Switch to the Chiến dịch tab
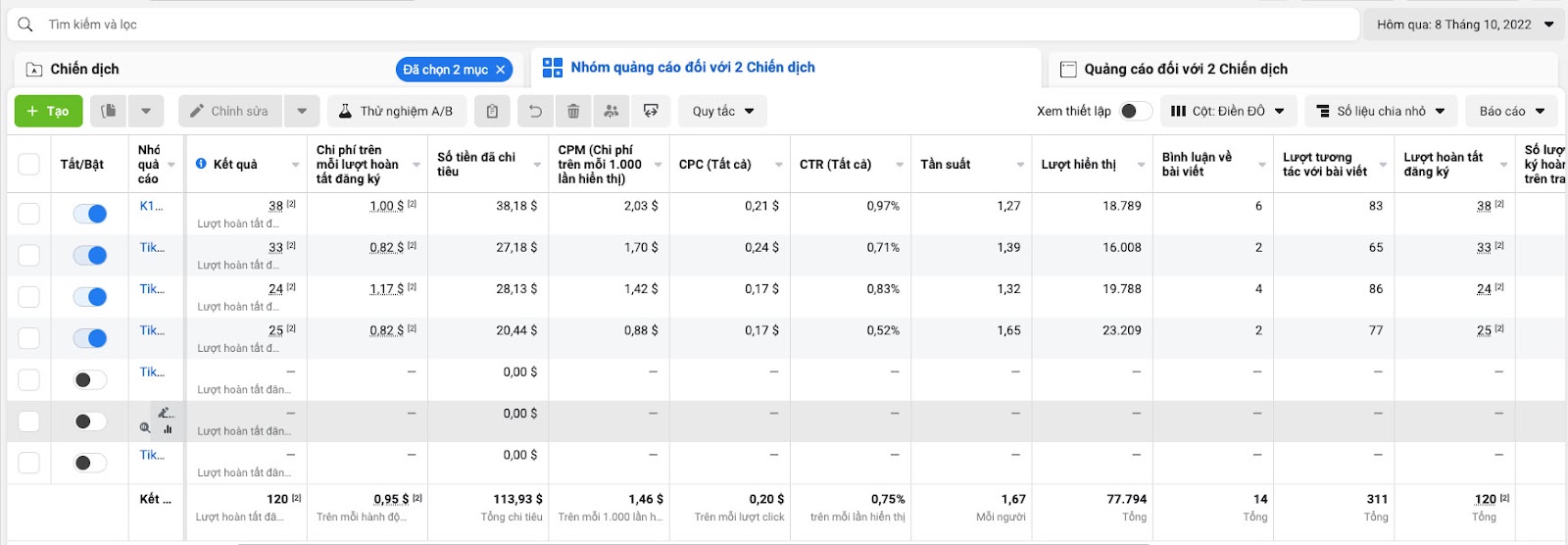Image resolution: width=1568 pixels, height=545 pixels. [x=269, y=70]
